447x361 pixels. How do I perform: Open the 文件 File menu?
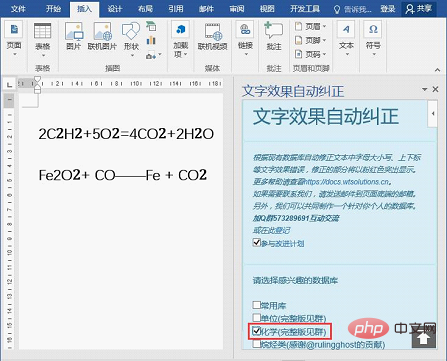coord(18,9)
